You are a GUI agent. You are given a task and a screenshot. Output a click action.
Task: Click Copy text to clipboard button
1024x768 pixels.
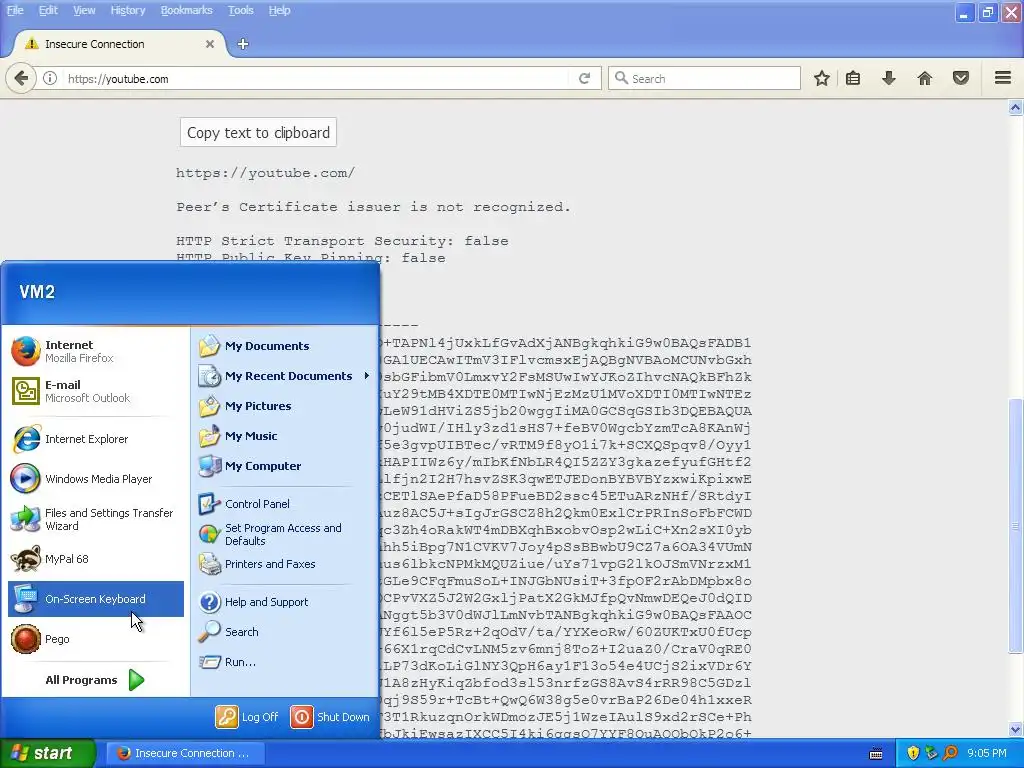coord(258,133)
